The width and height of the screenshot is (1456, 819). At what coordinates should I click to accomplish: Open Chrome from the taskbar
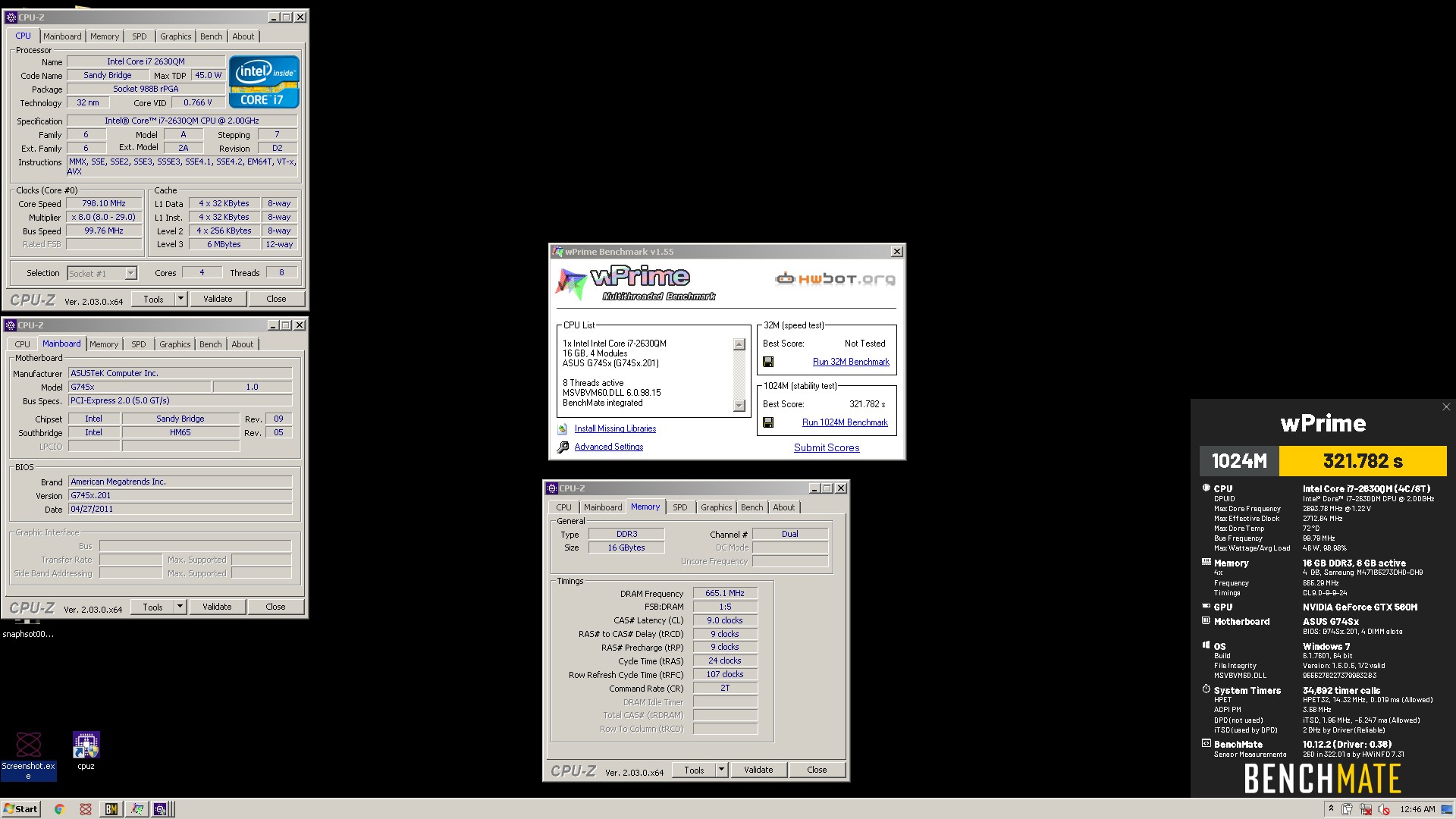[x=60, y=809]
